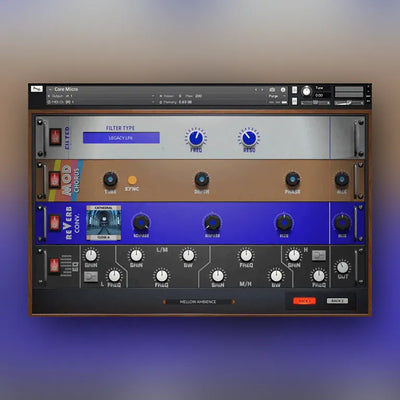Viewport: 400px width, 400px height.
Task: Open the snapshot camera icon
Action: coord(272,90)
